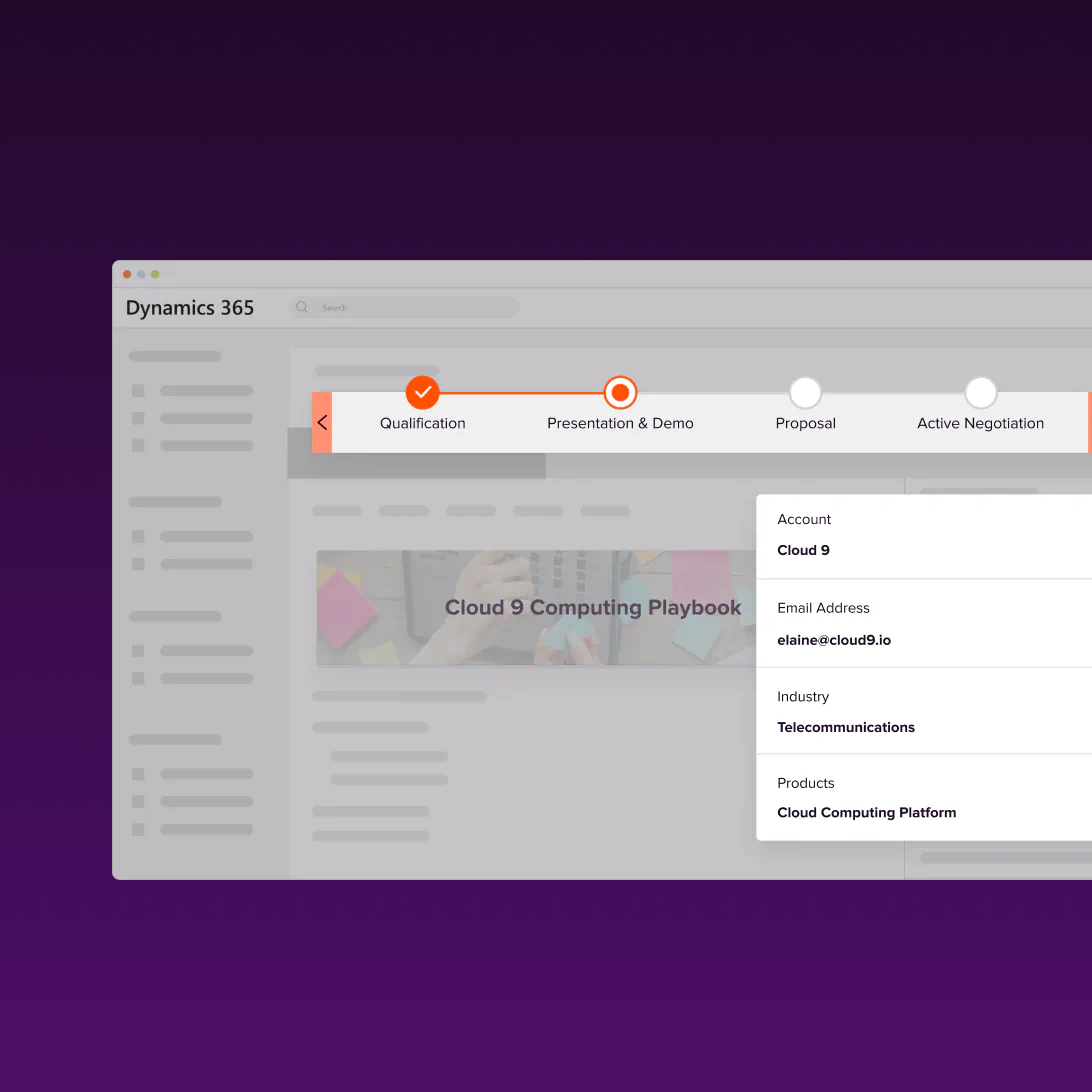Click the Telecommunications industry value
This screenshot has width=1092, height=1092.
(x=846, y=727)
